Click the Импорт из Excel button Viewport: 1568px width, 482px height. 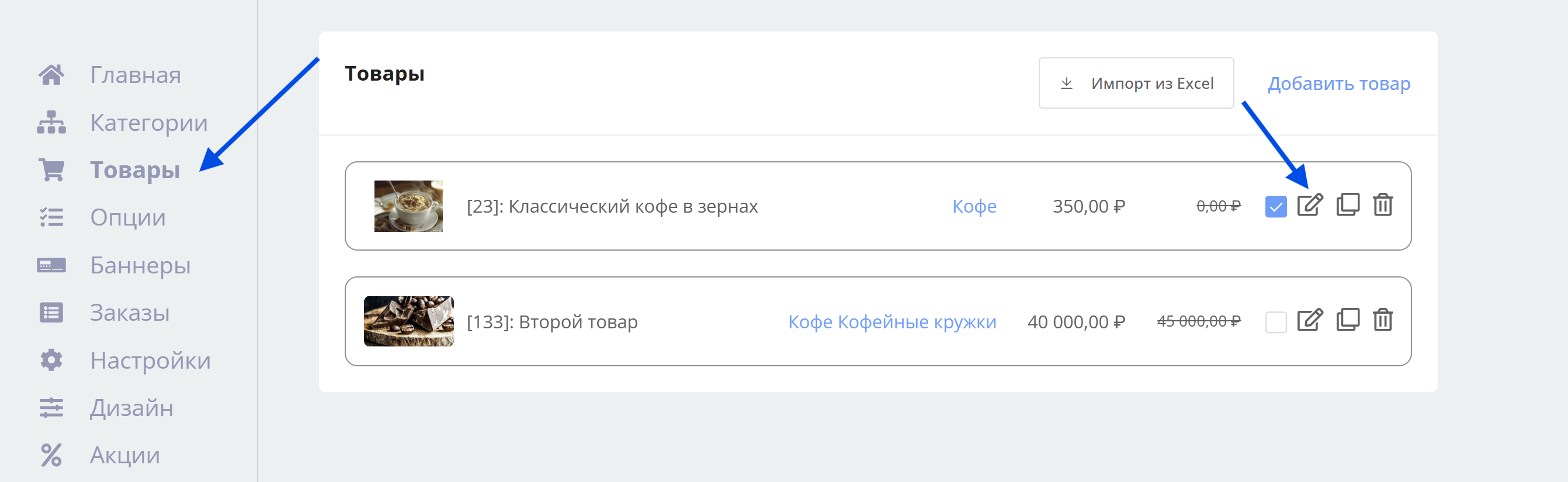pos(1136,84)
